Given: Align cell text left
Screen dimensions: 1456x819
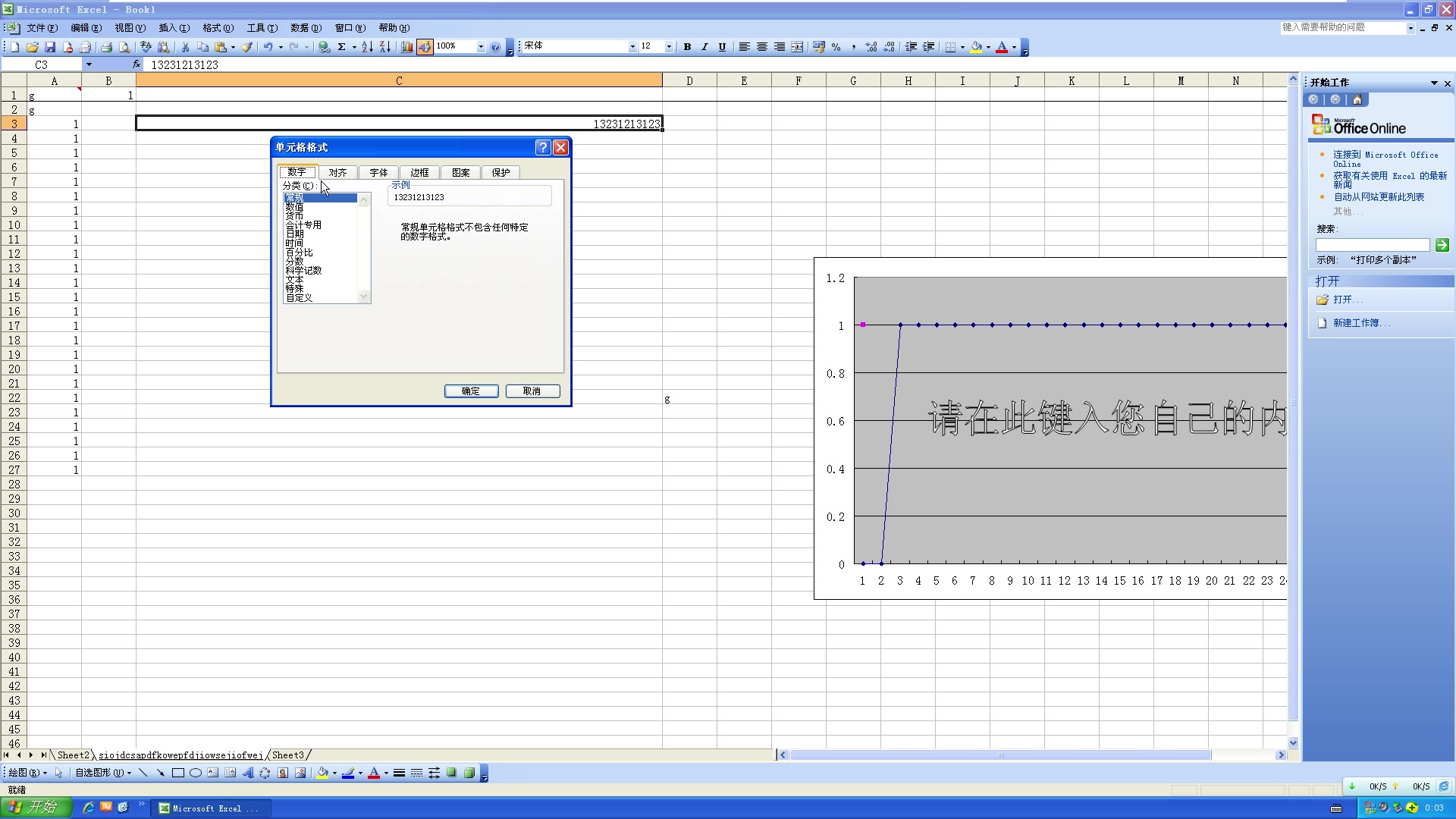Looking at the screenshot, I should [745, 47].
